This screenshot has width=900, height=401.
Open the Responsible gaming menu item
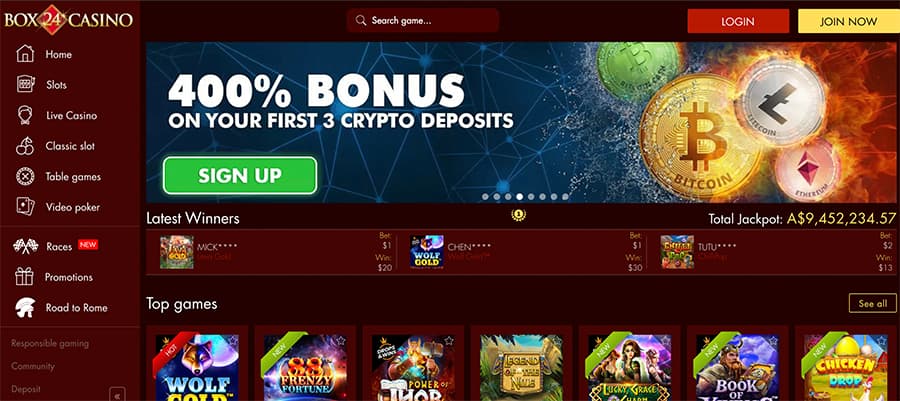coord(50,344)
